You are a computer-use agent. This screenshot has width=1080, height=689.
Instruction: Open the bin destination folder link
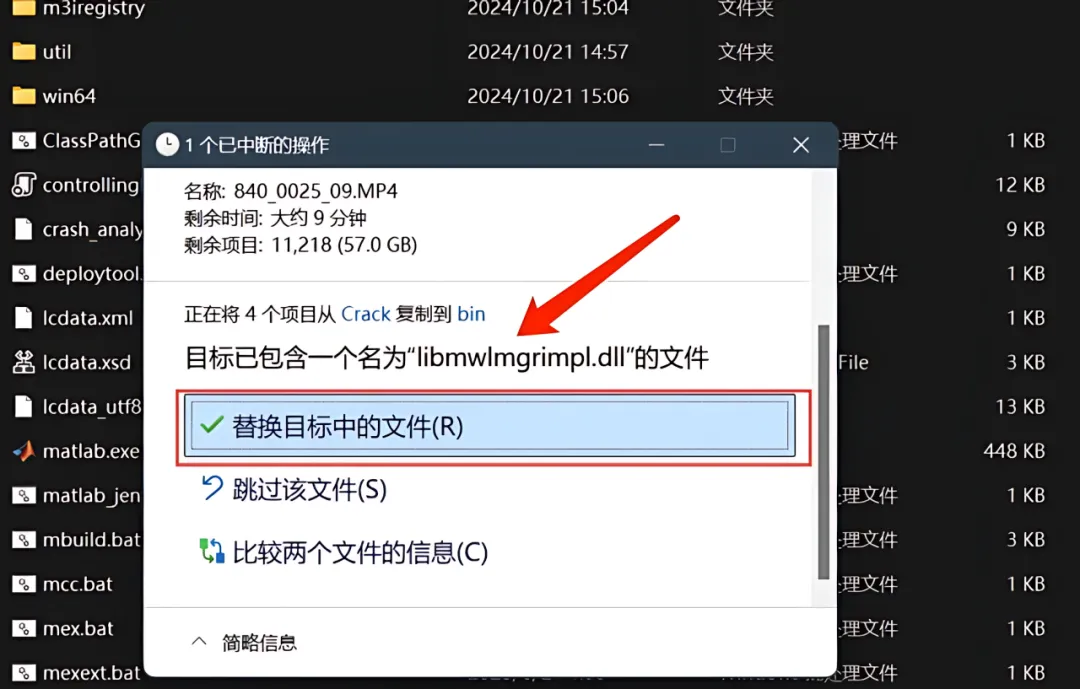471,314
